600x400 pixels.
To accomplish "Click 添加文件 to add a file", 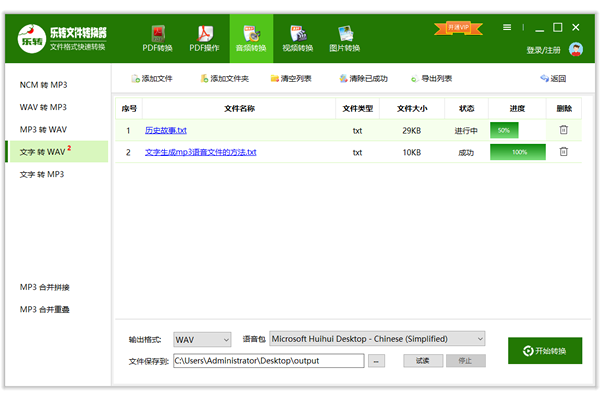I will [151, 78].
